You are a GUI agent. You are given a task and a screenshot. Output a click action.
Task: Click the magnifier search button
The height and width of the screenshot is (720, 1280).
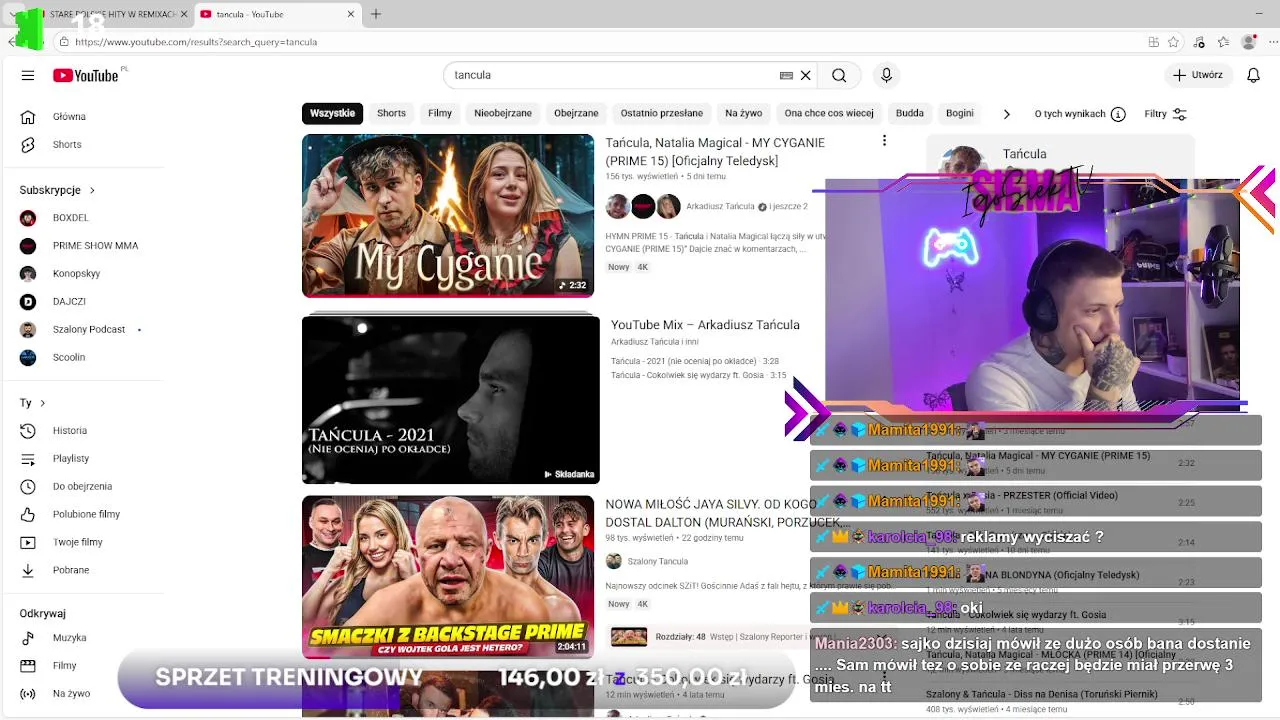point(839,75)
